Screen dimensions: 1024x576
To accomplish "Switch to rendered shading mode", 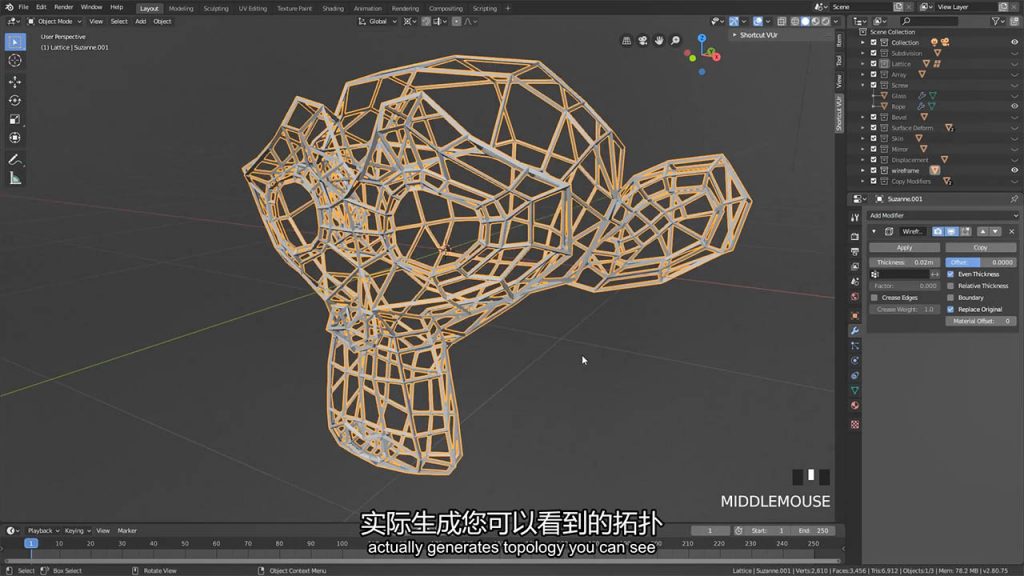I will tap(825, 22).
